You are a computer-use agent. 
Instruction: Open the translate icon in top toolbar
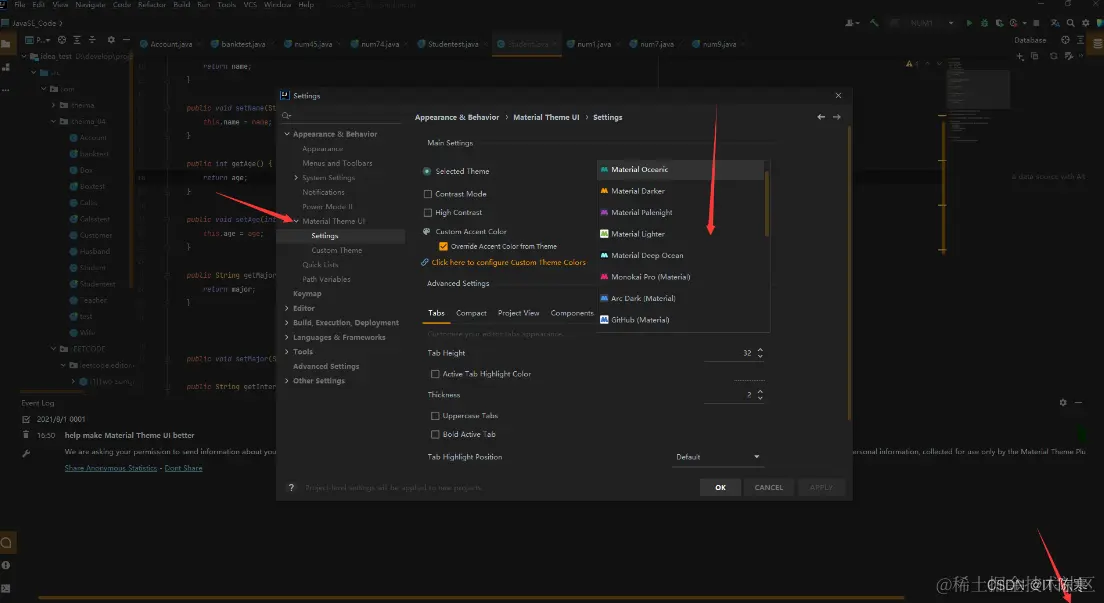point(1055,23)
